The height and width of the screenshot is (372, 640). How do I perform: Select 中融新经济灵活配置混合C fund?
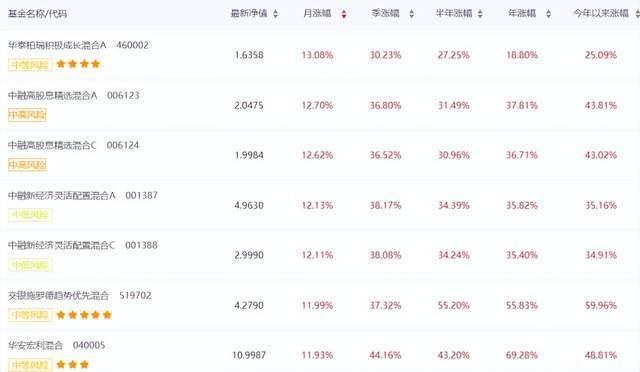[62, 245]
